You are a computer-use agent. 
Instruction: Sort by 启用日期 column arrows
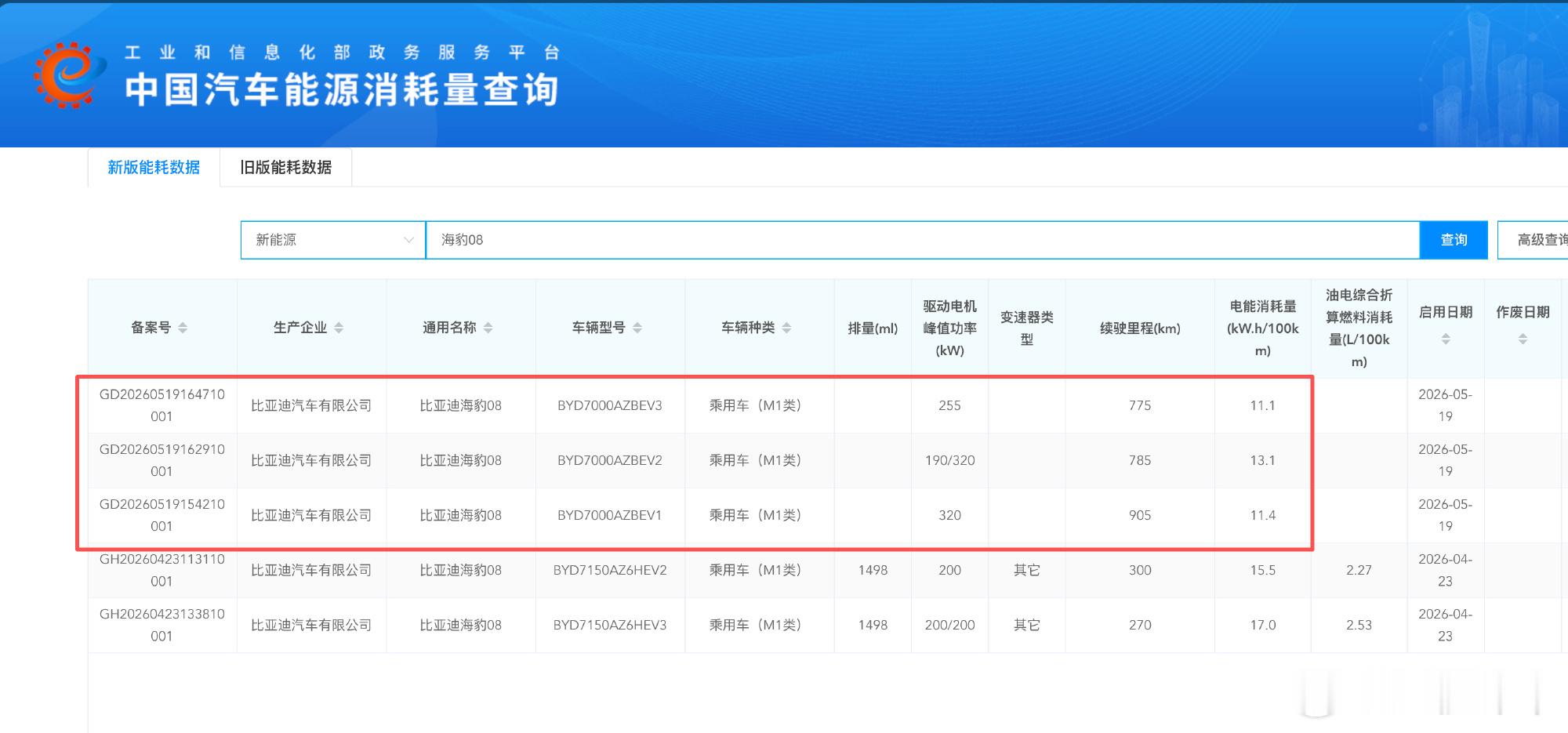[1446, 339]
